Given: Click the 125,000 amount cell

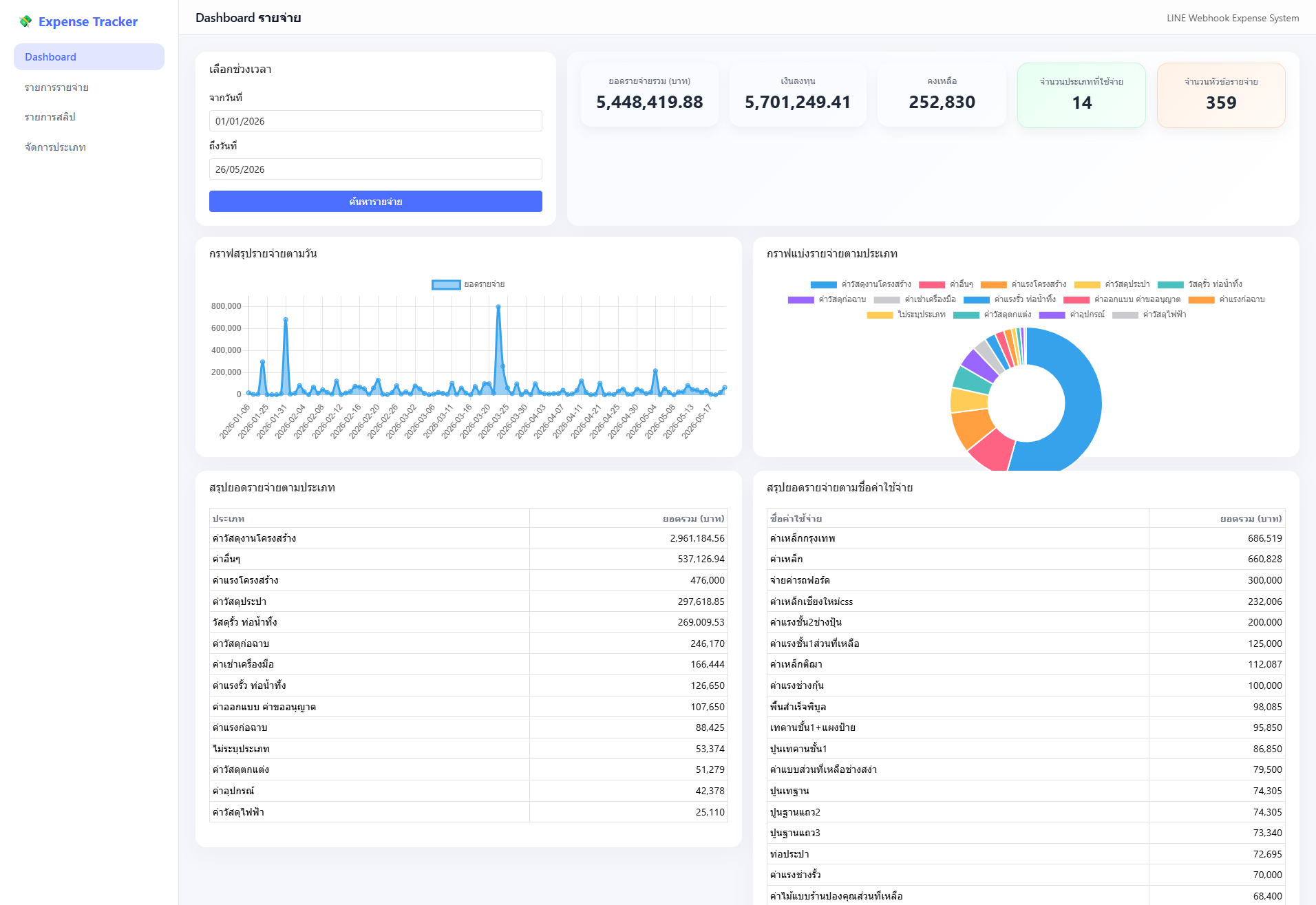Looking at the screenshot, I should [1217, 643].
